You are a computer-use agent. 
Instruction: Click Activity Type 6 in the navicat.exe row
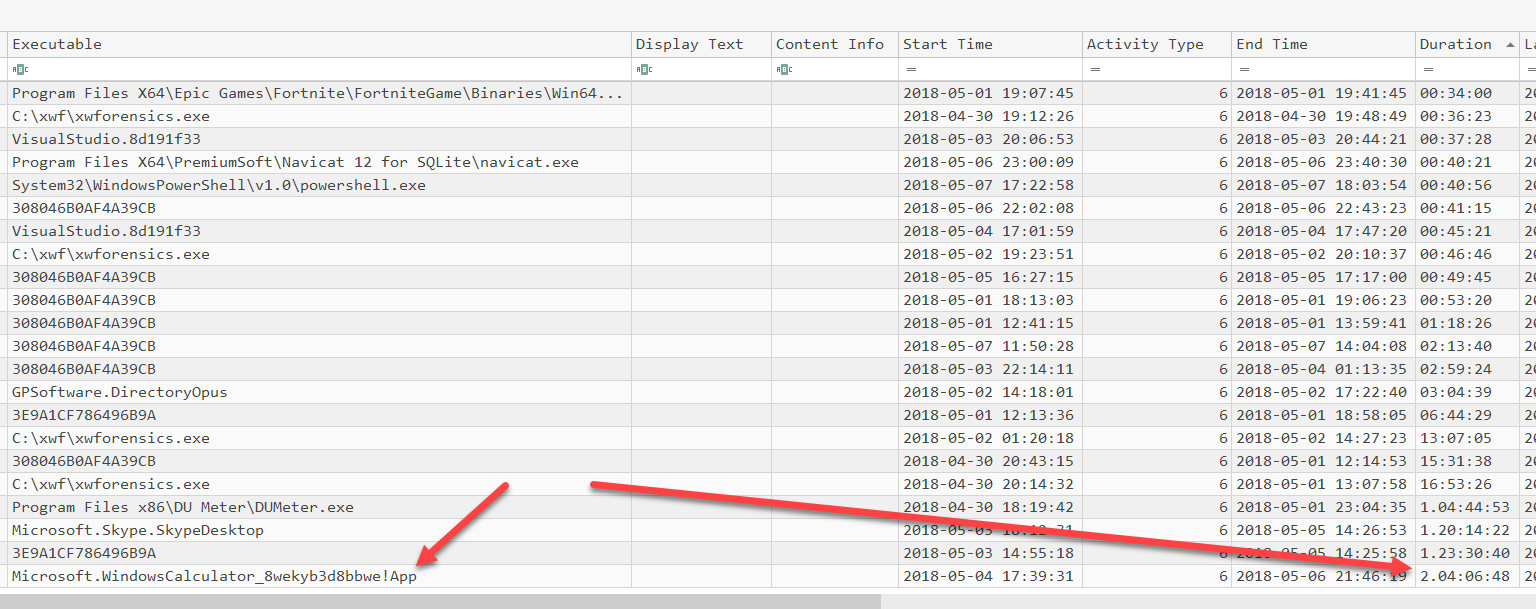[1223, 162]
